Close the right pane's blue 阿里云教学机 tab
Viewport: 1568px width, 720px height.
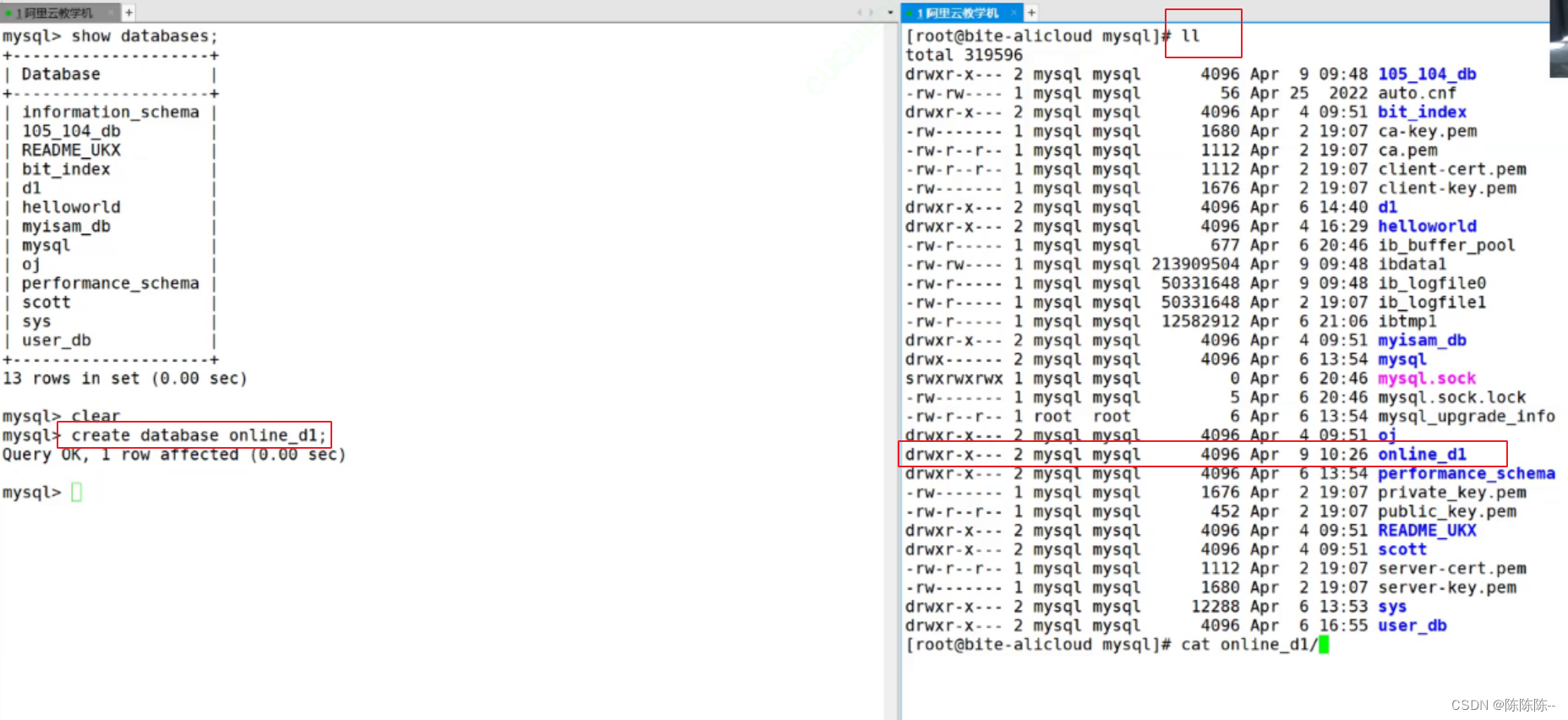pos(1013,13)
